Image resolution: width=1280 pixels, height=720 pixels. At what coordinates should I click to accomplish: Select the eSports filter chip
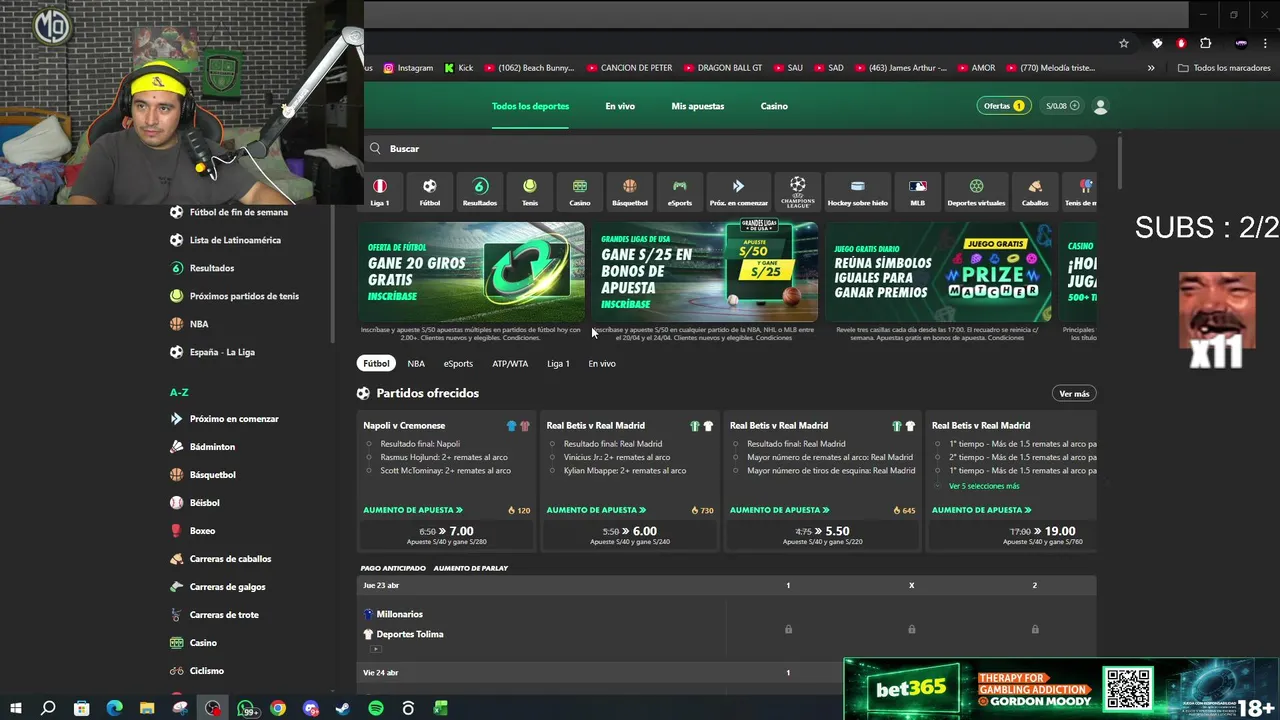[x=458, y=364]
